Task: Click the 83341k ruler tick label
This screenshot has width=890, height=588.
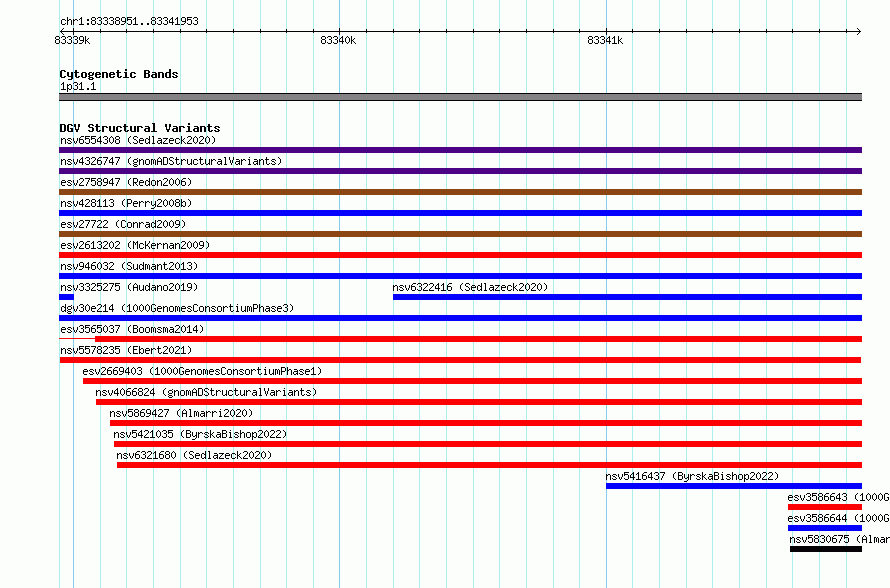Action: 605,40
